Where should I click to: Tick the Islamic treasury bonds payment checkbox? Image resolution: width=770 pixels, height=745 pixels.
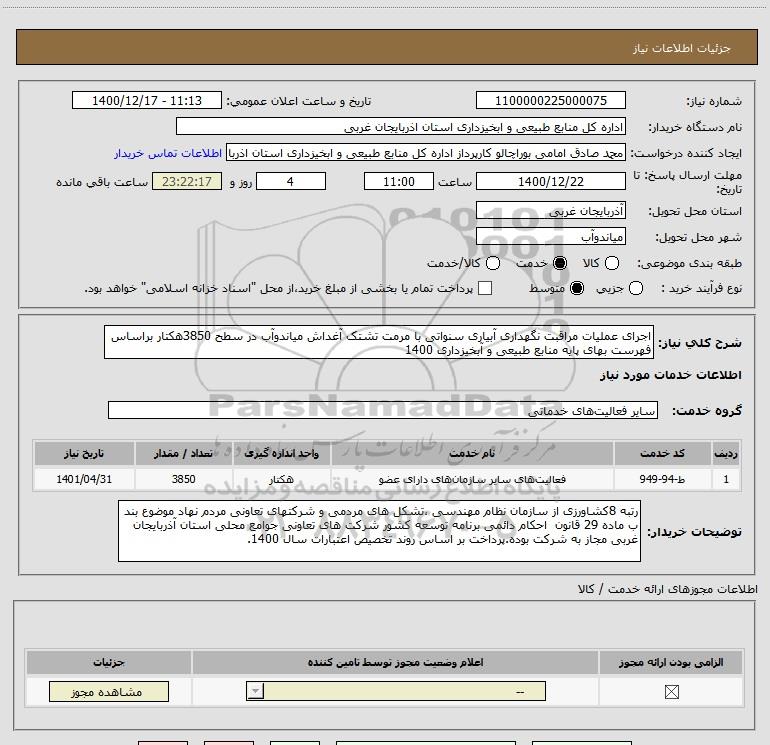coord(485,288)
